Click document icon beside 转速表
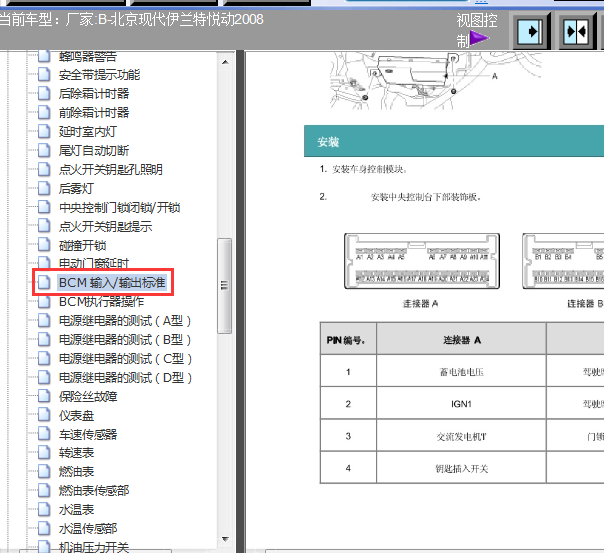Screen dimensions: 604x553 (44, 452)
